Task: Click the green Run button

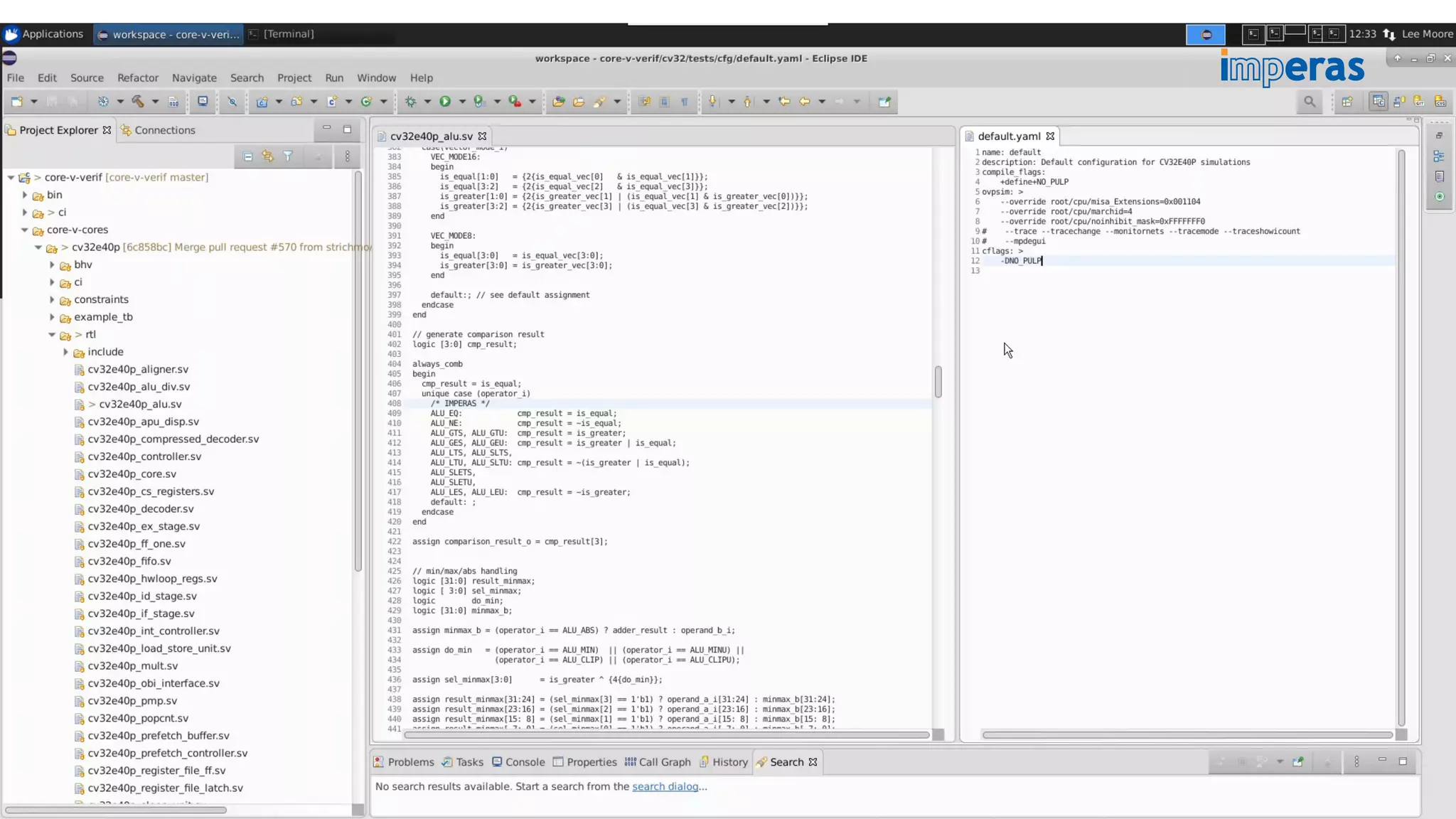Action: (x=445, y=102)
